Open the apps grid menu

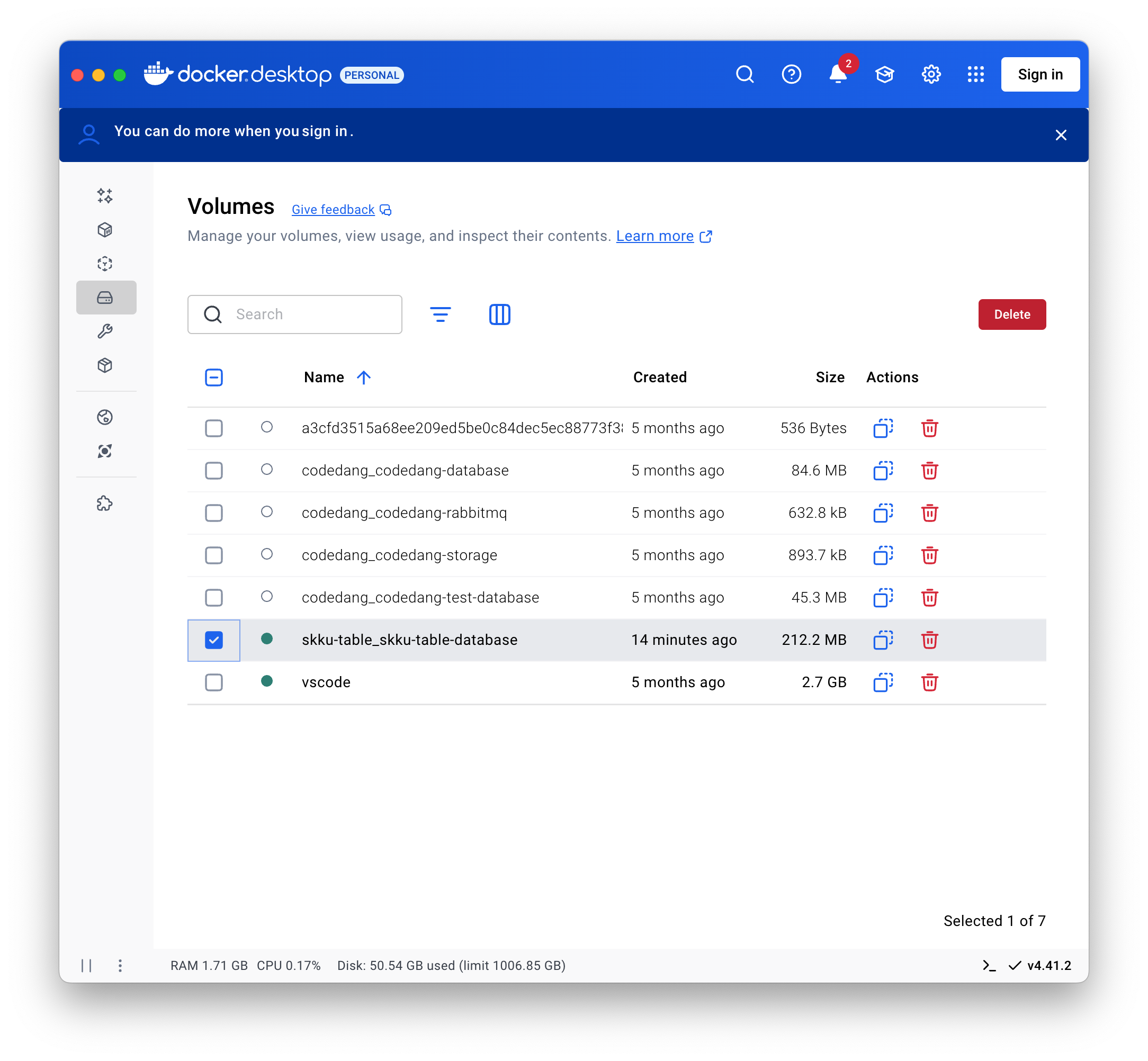(x=975, y=75)
